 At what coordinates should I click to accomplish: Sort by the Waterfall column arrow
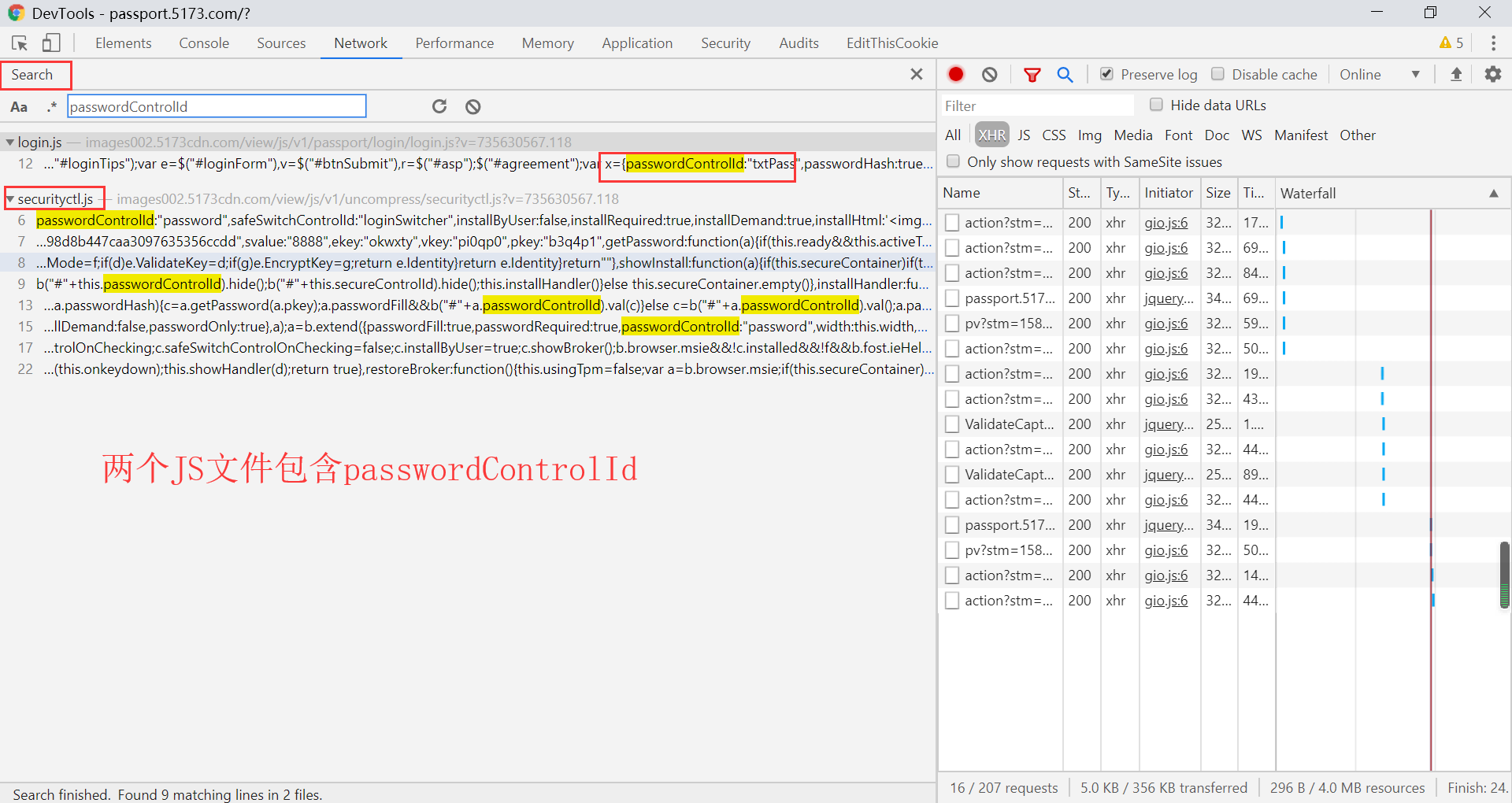point(1493,194)
